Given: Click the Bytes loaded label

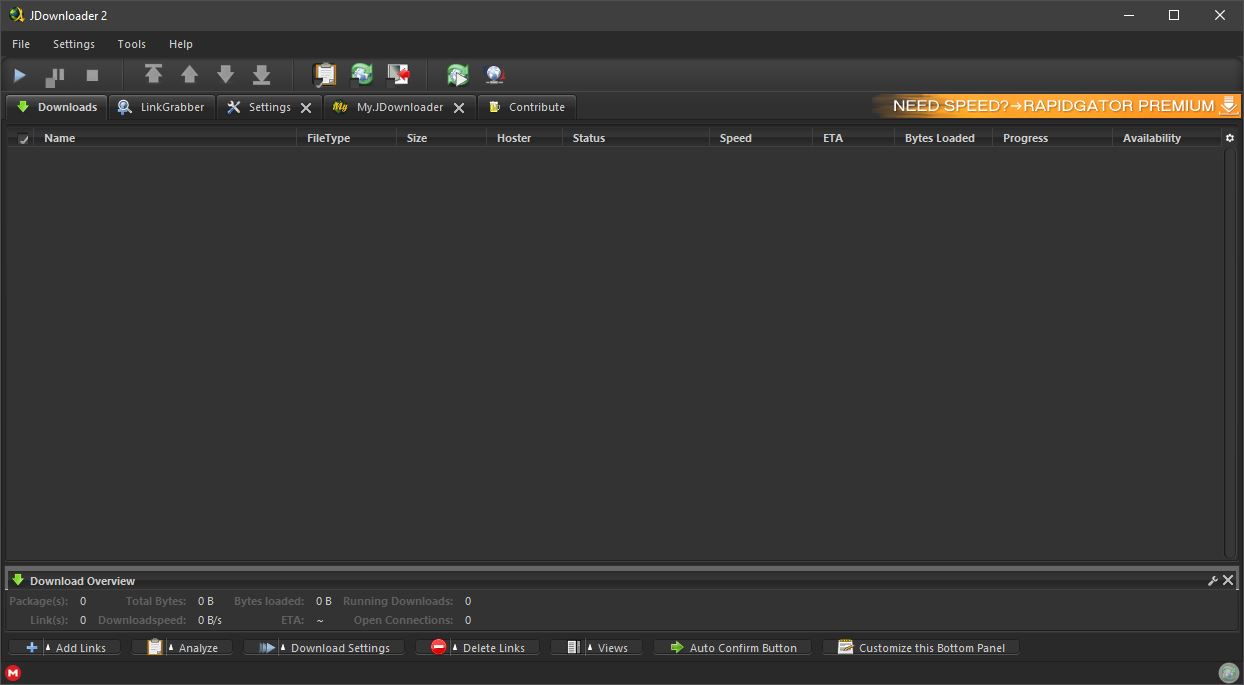Looking at the screenshot, I should click(269, 601).
